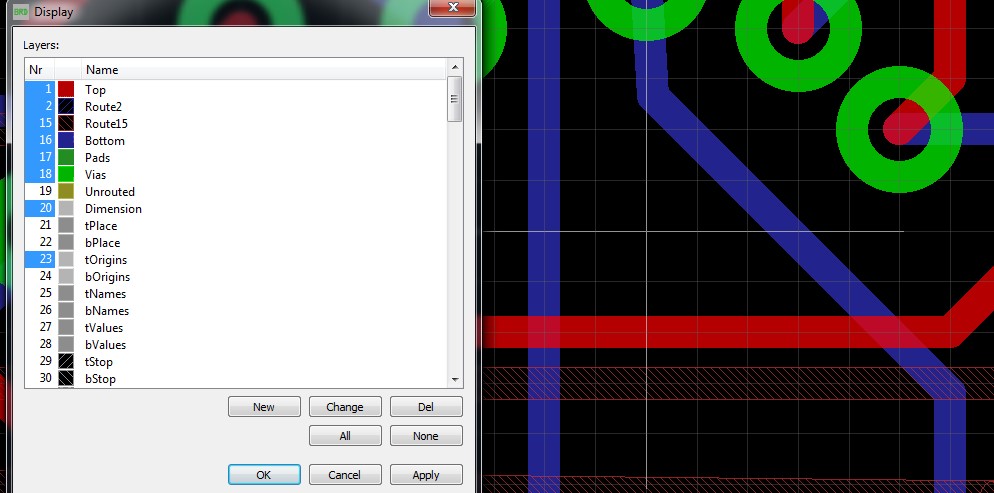Image resolution: width=994 pixels, height=493 pixels.
Task: Click the olive Unrouted layer swatch
Action: pos(66,192)
